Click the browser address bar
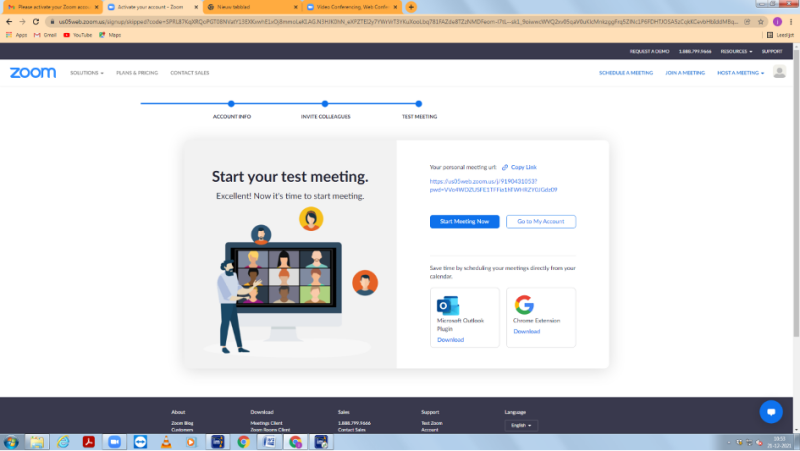The width and height of the screenshot is (800, 451). click(x=398, y=21)
